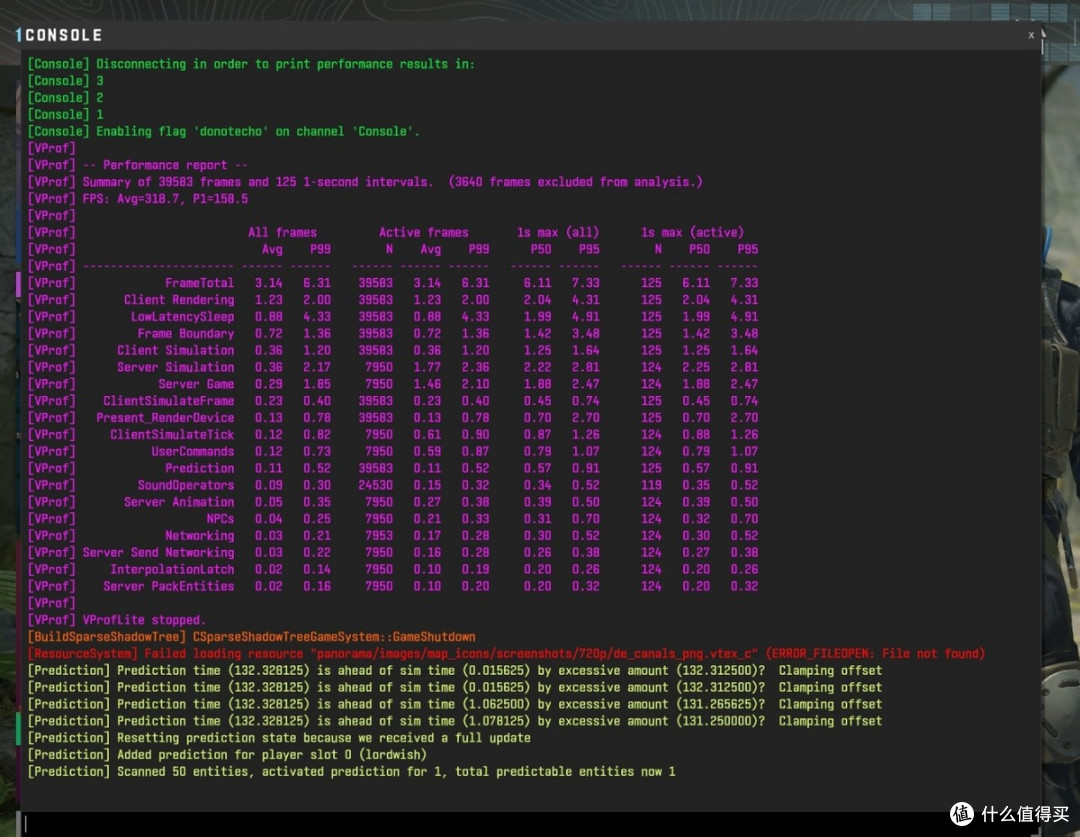The height and width of the screenshot is (837, 1080).
Task: Select the ClientSimulateFrame row label
Action: point(169,401)
